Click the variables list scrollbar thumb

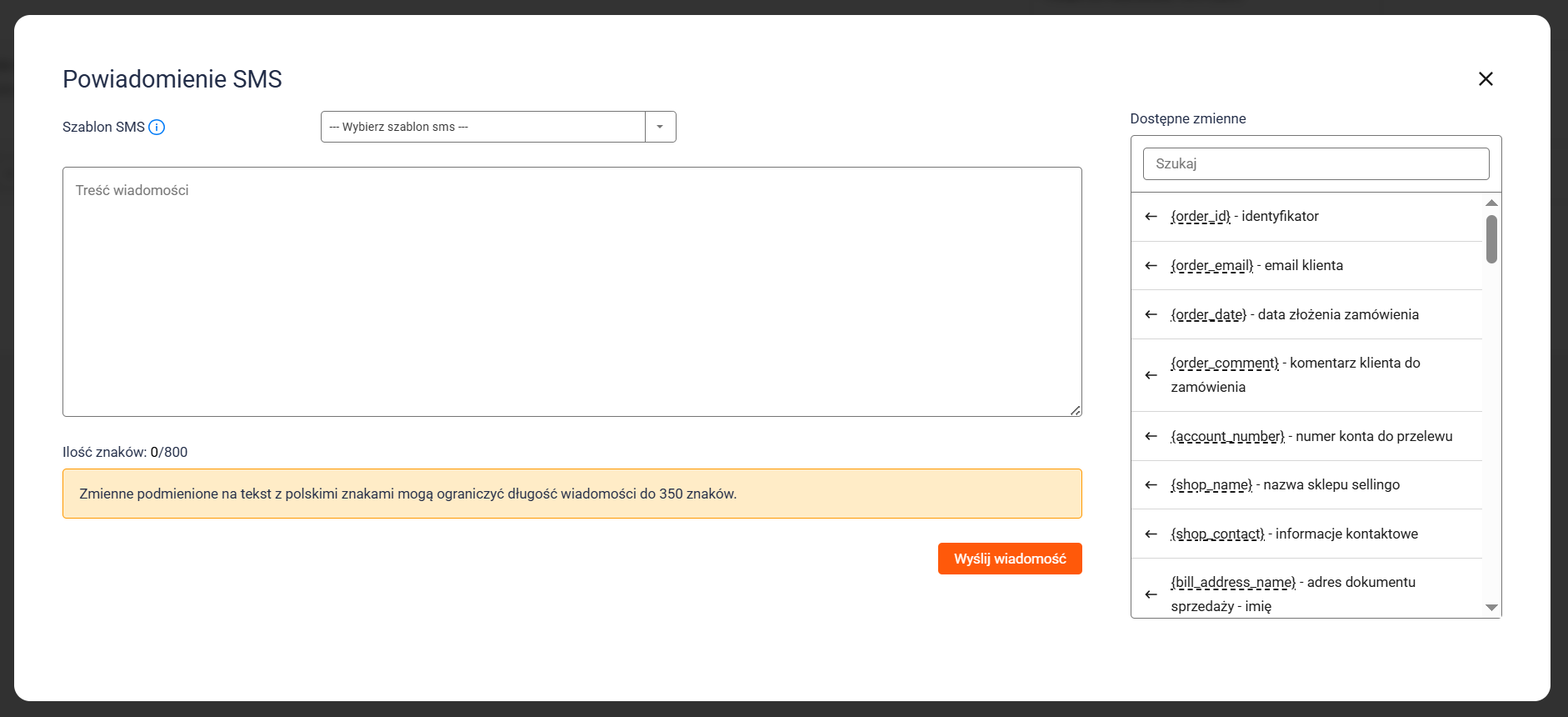pyautogui.click(x=1491, y=239)
